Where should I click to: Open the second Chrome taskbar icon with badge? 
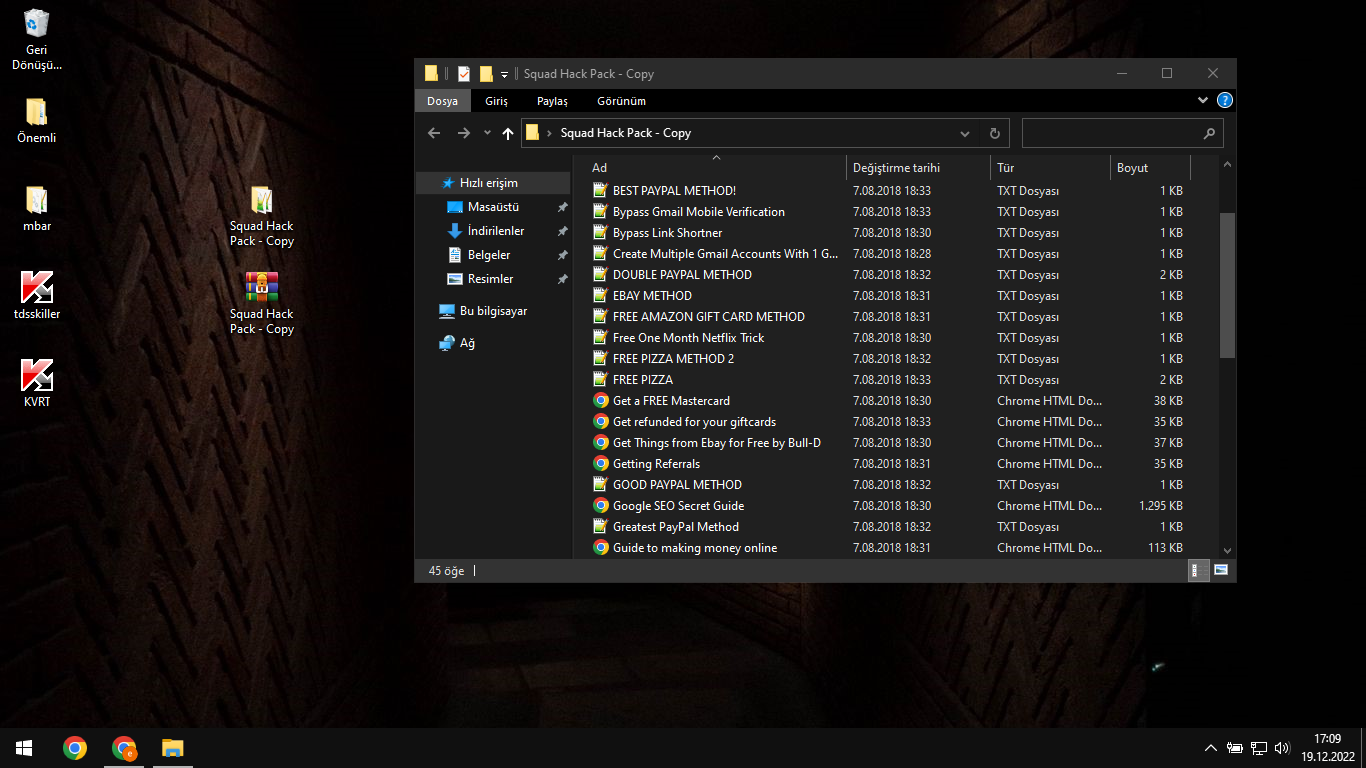click(124, 748)
